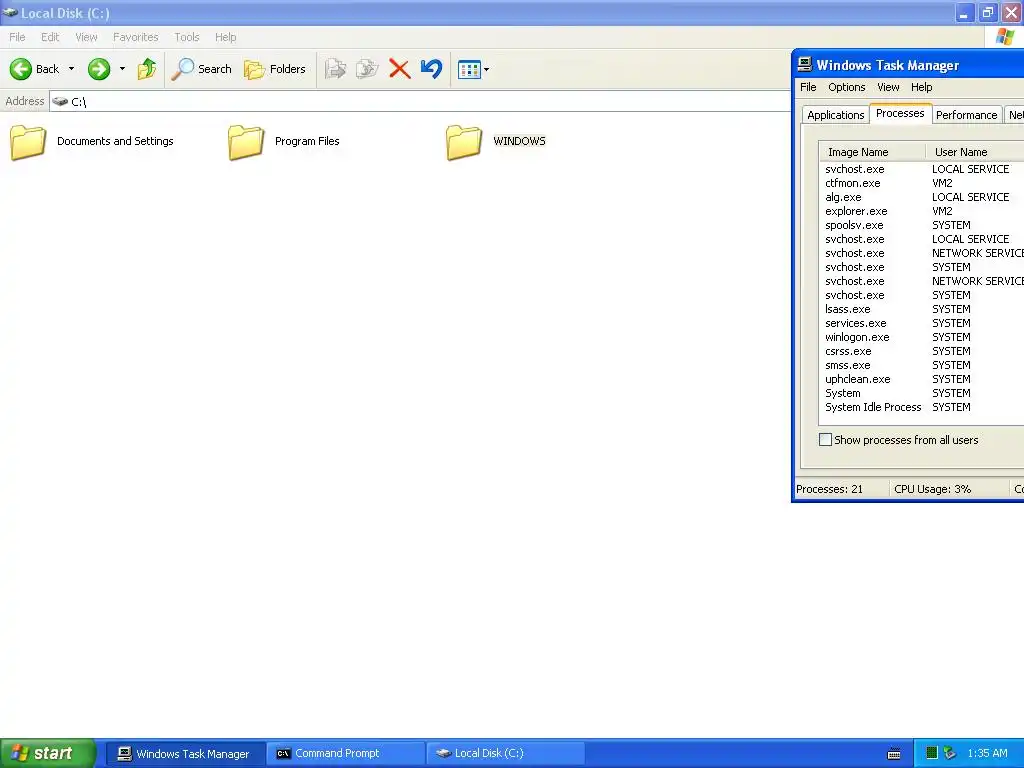Click the green Forward arrow button
The width and height of the screenshot is (1024, 768).
(x=99, y=69)
